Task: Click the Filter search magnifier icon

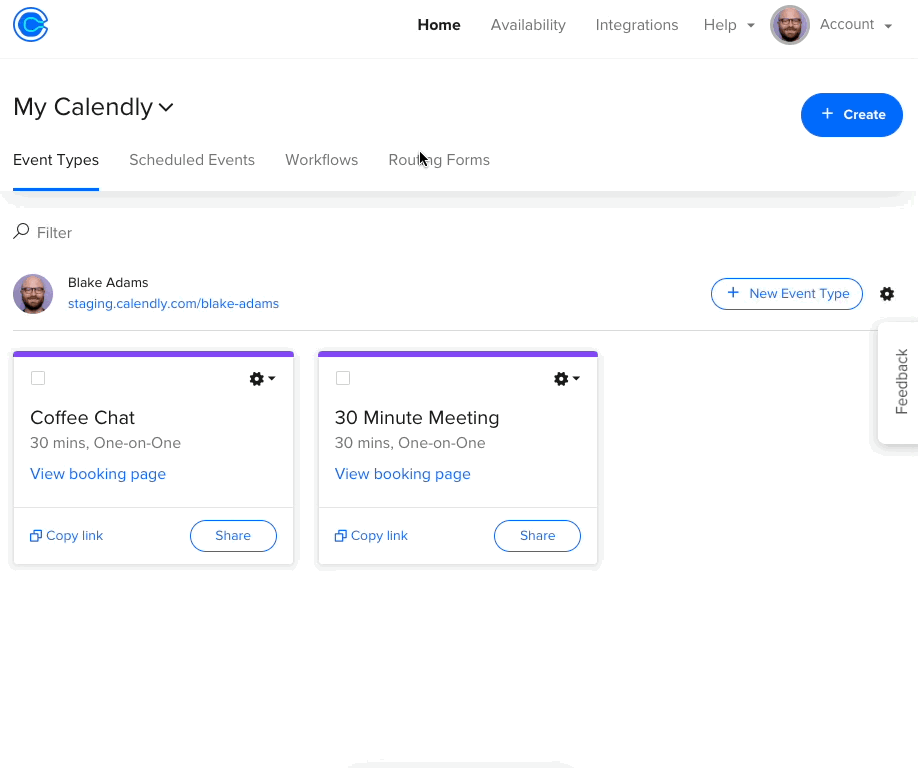Action: pyautogui.click(x=21, y=231)
